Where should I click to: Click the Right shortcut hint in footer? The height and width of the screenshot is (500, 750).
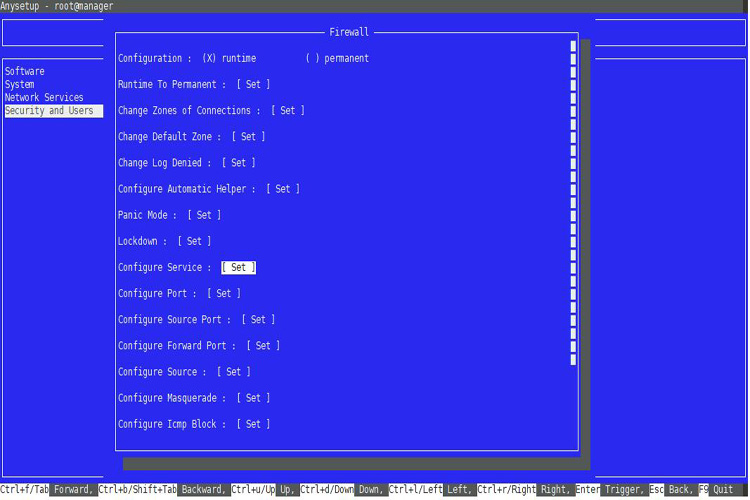click(x=555, y=489)
